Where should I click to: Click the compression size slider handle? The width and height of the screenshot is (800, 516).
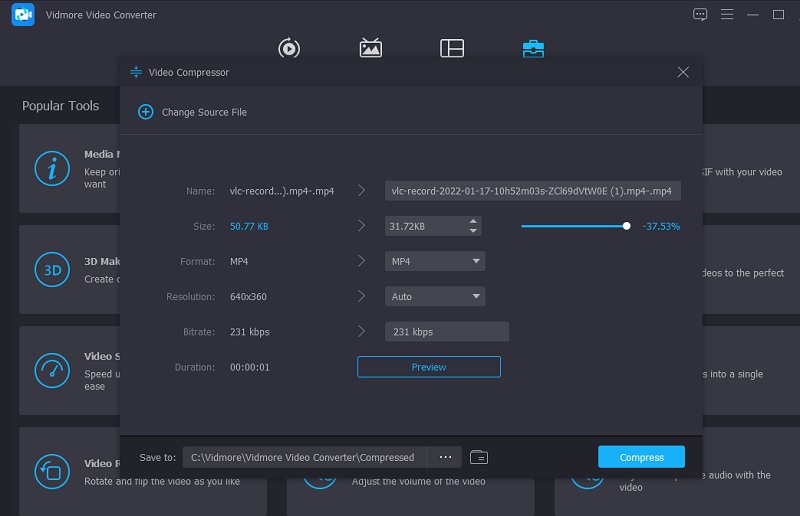tap(627, 226)
